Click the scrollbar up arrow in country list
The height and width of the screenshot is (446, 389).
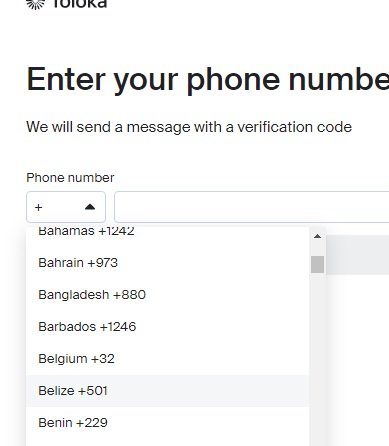tap(317, 236)
